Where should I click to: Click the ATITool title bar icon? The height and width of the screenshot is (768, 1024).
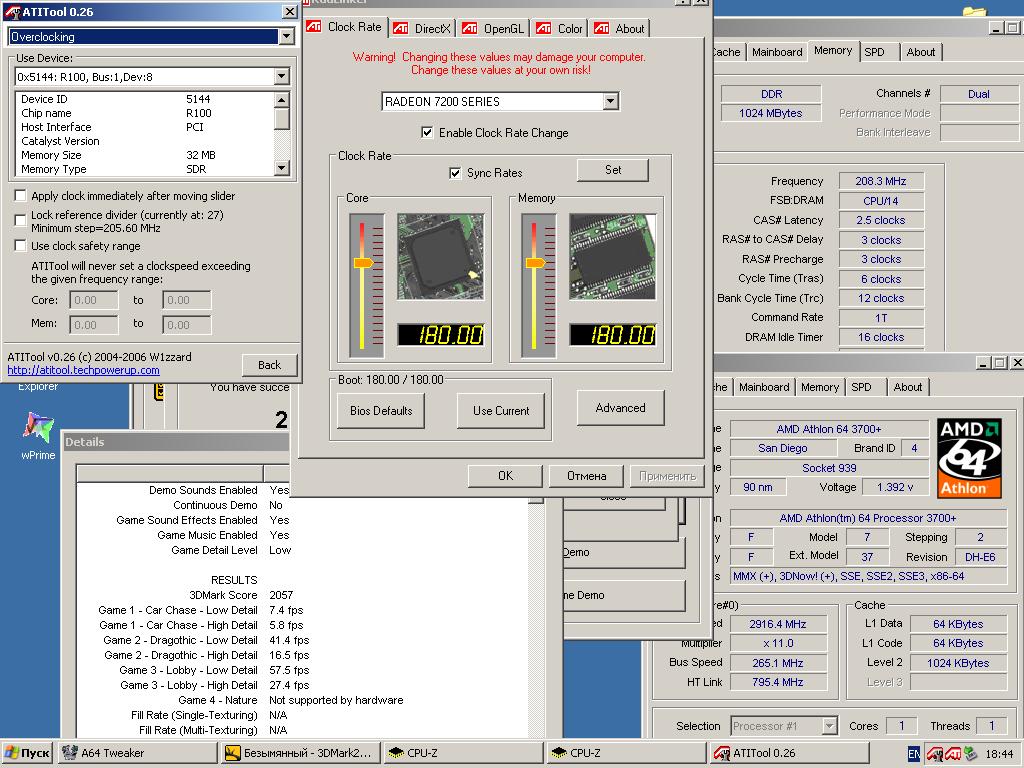[12, 12]
